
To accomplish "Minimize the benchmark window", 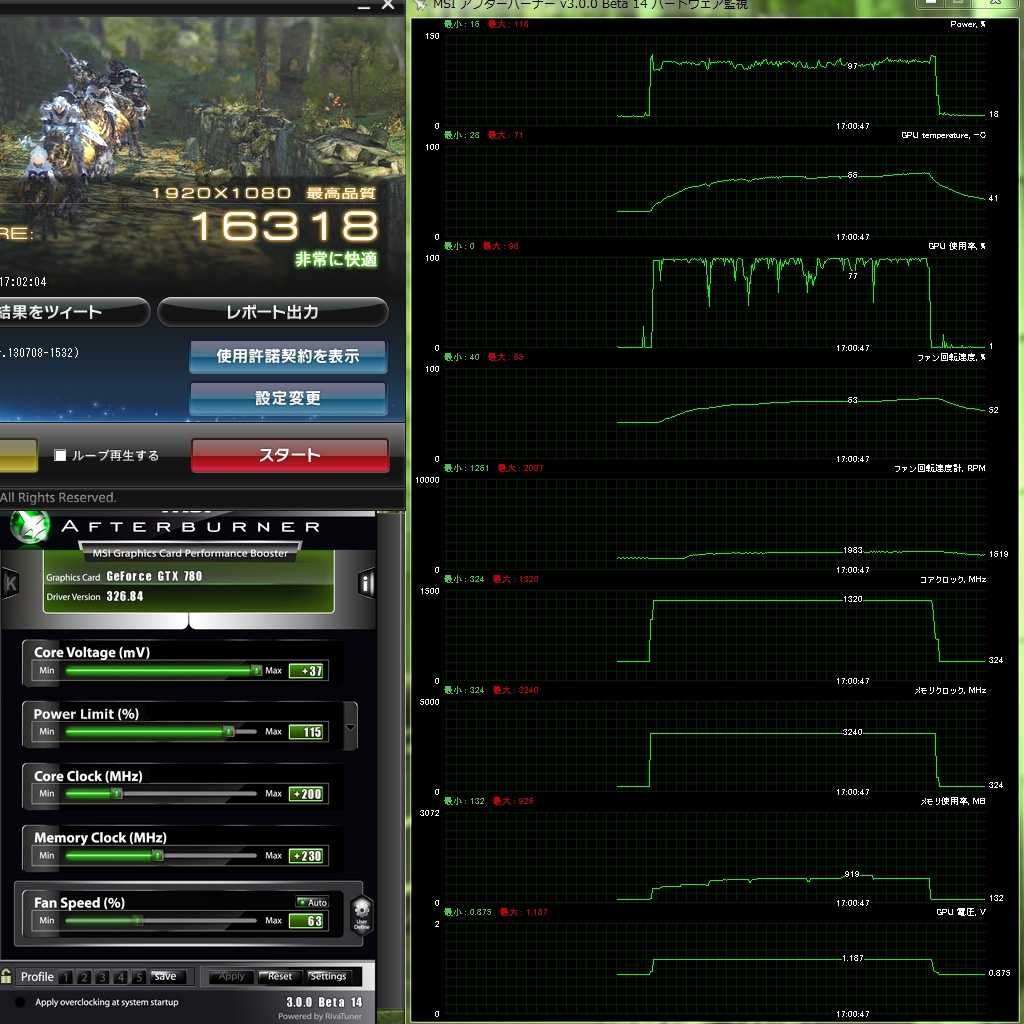I will coord(364,5).
